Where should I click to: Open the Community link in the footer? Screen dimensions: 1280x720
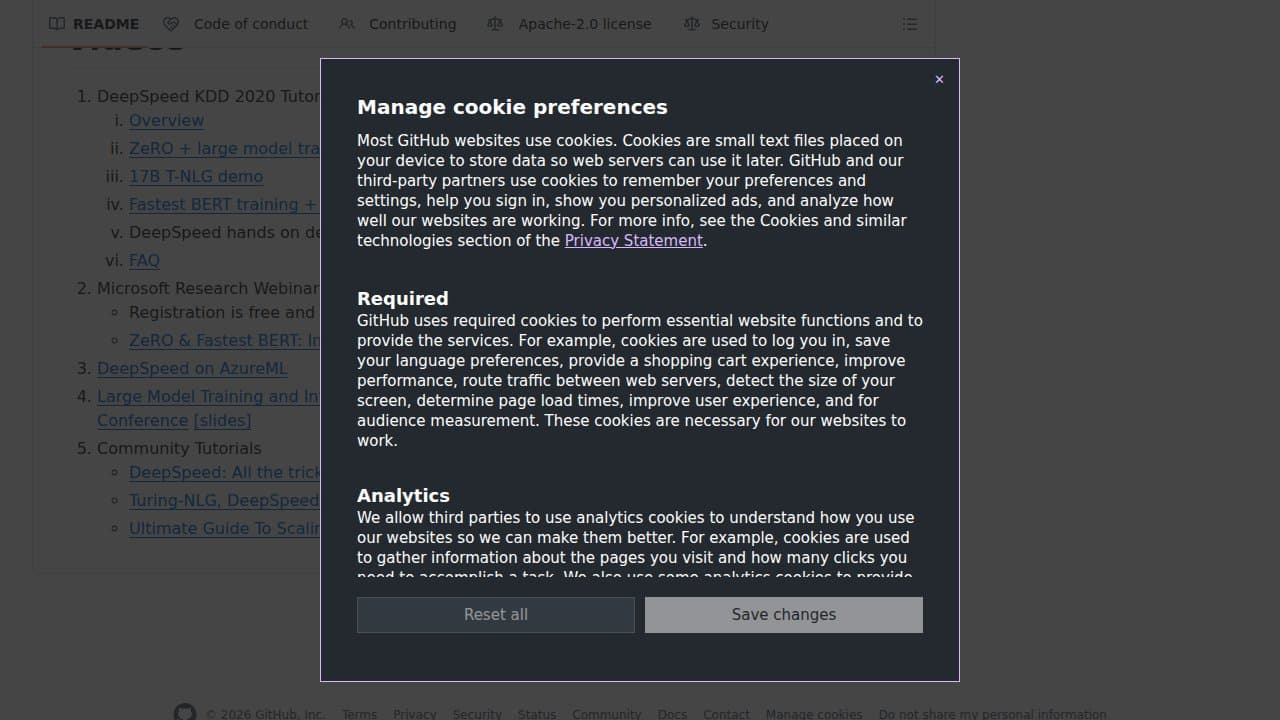tap(607, 714)
